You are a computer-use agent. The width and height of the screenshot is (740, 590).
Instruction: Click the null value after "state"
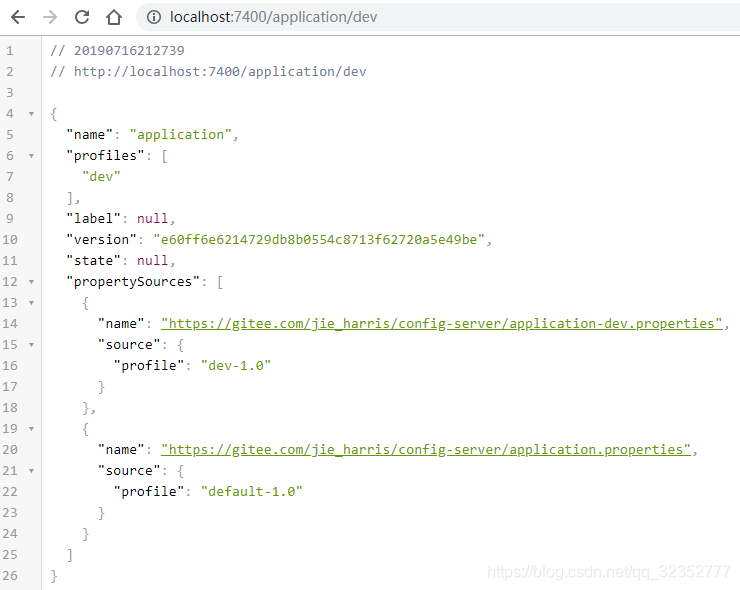coord(152,261)
